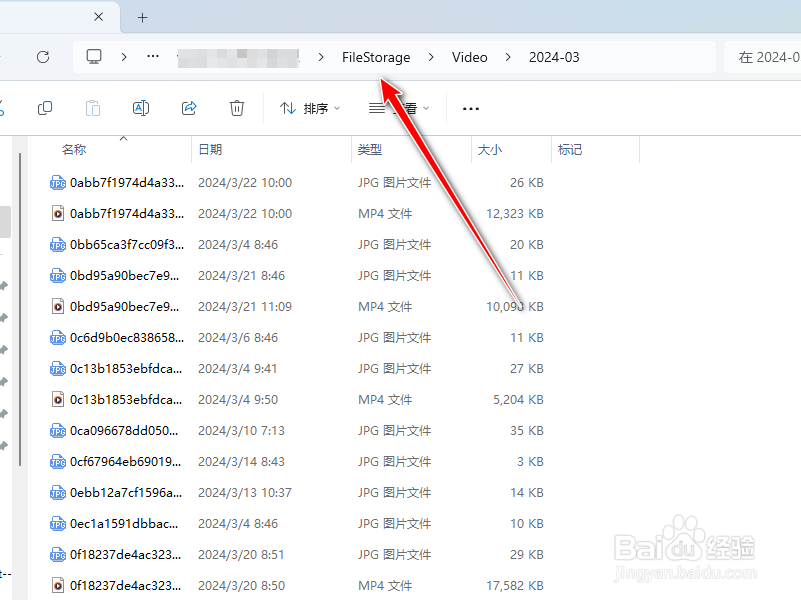This screenshot has width=801, height=600.
Task: Navigate to FileStorage in the breadcrumb
Action: tap(376, 57)
